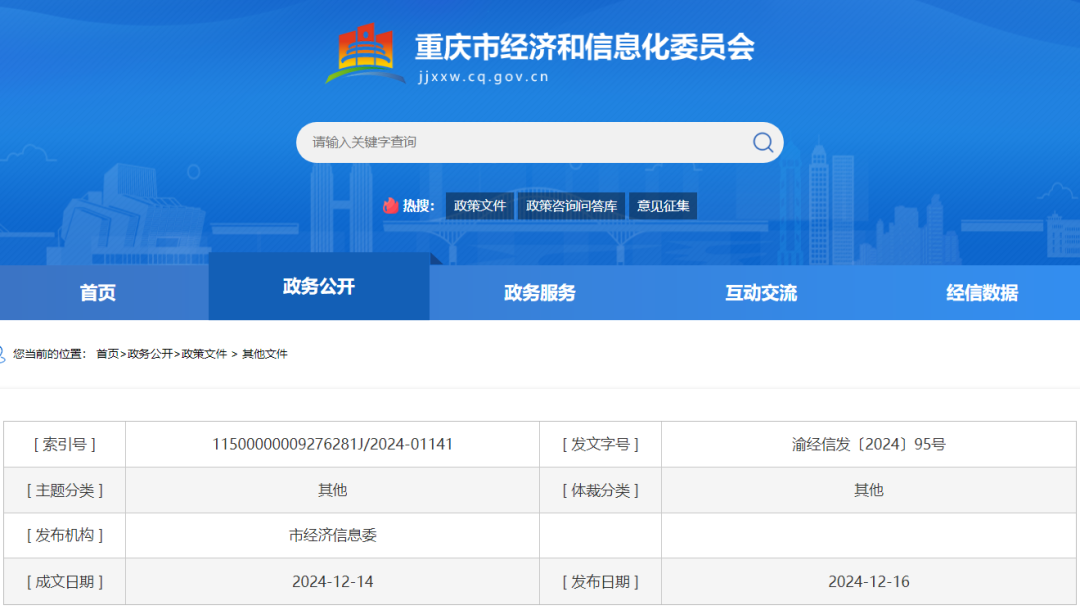
Task: Click the 热搜 label text
Action: tap(418, 206)
